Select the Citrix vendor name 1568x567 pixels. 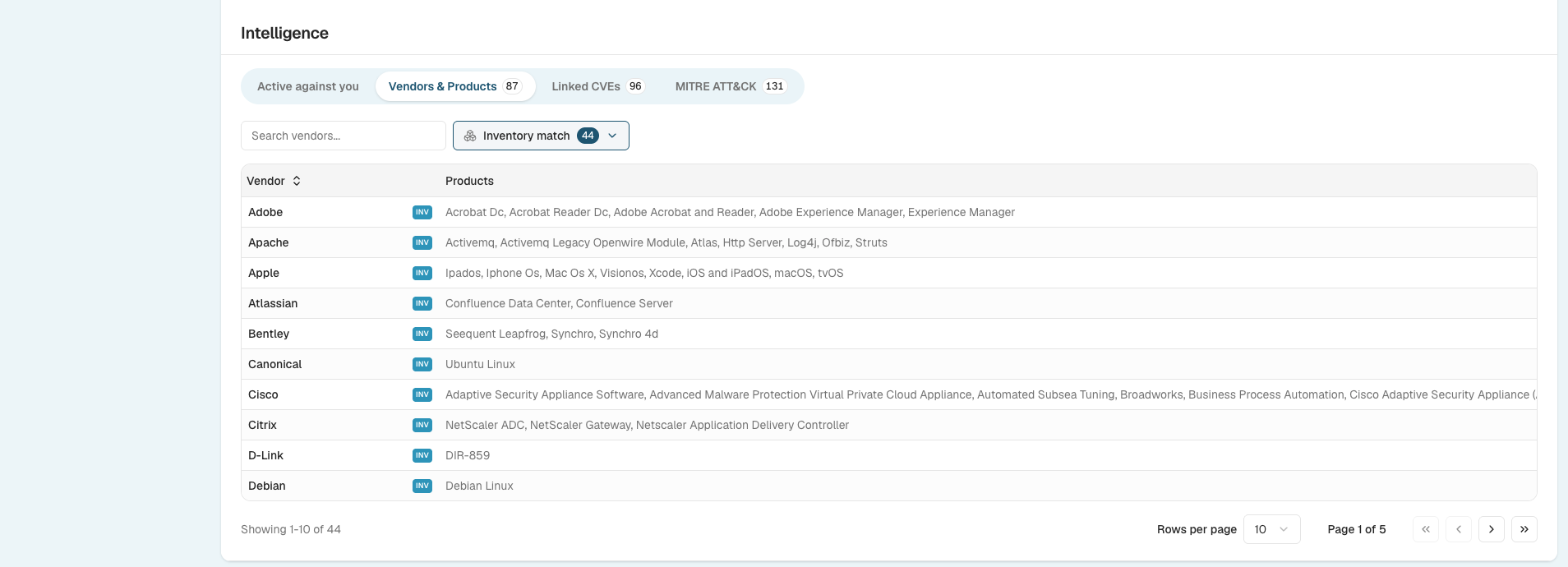point(262,425)
